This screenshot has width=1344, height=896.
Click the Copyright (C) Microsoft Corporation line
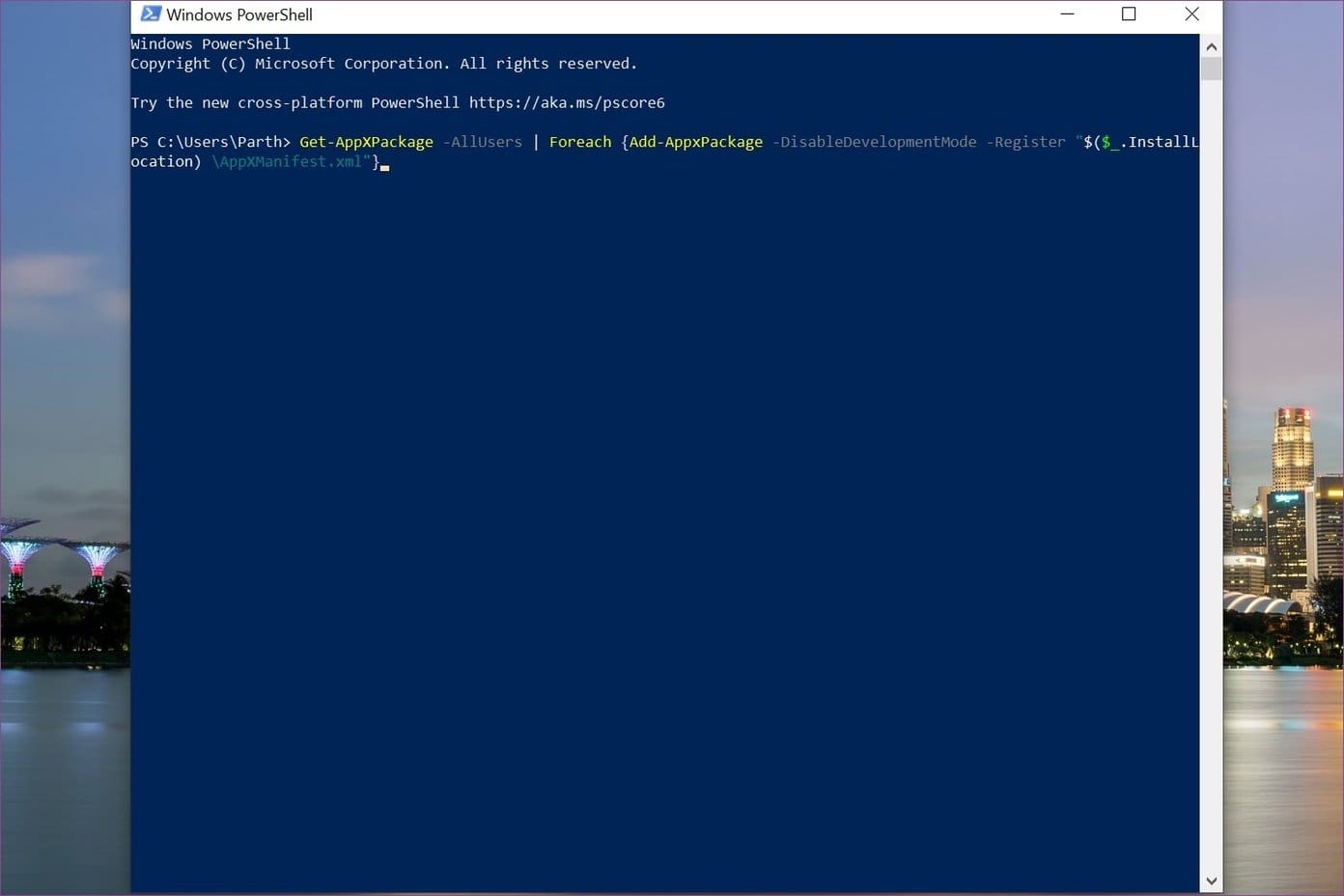click(384, 64)
